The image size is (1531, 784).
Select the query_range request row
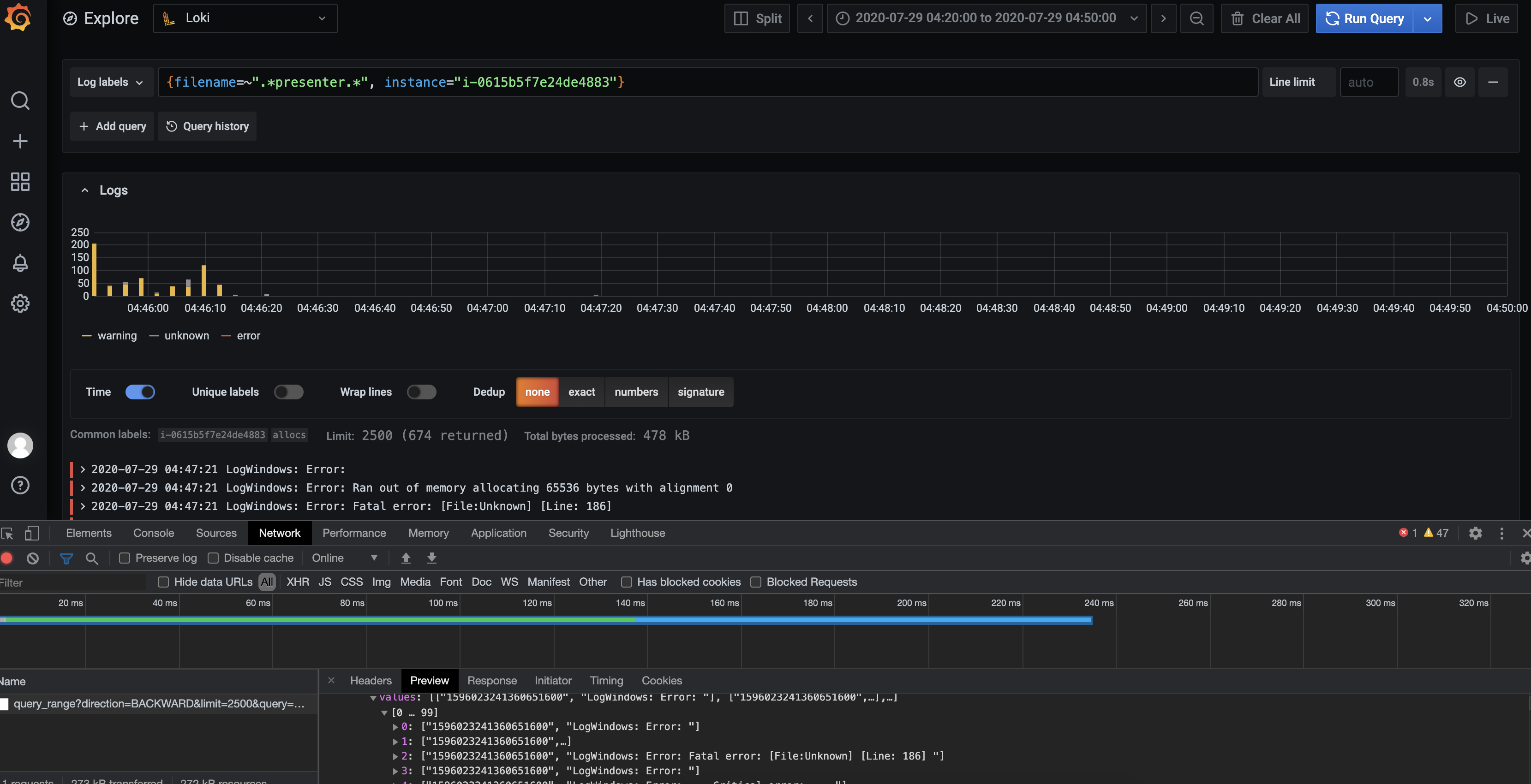coord(157,704)
